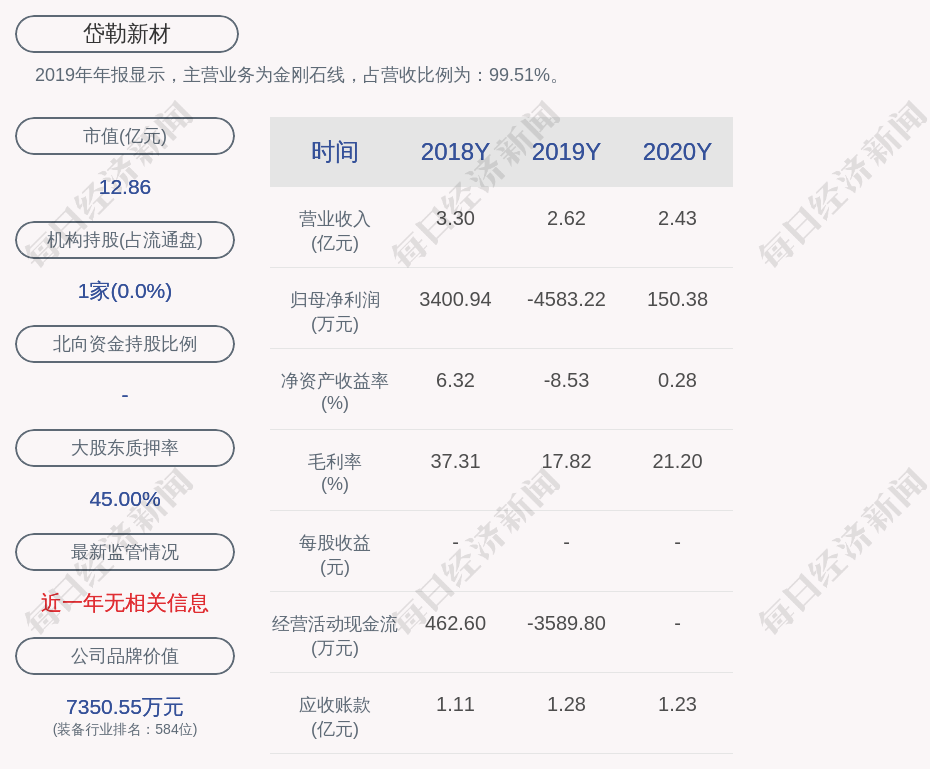Image resolution: width=930 pixels, height=769 pixels.
Task: Select the cash flow value 462.60
Action: pos(456,623)
